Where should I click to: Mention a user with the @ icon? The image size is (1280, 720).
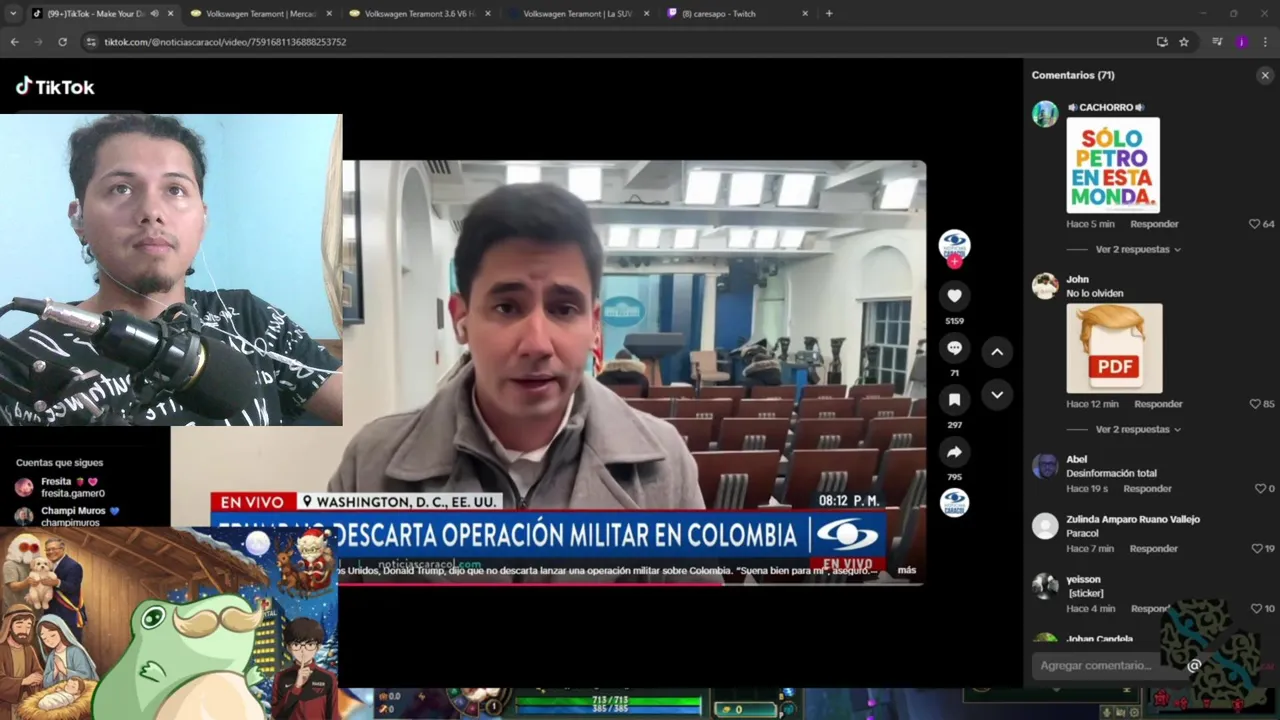click(1194, 665)
